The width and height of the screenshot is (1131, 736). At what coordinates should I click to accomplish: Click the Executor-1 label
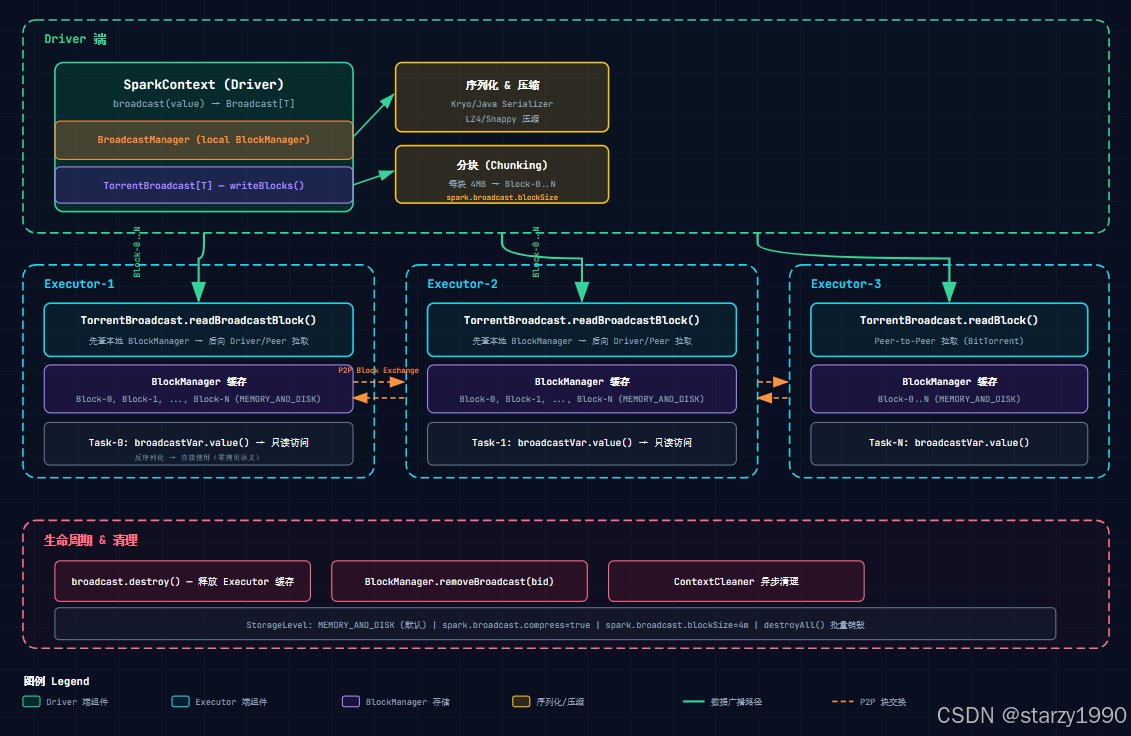pos(79,284)
